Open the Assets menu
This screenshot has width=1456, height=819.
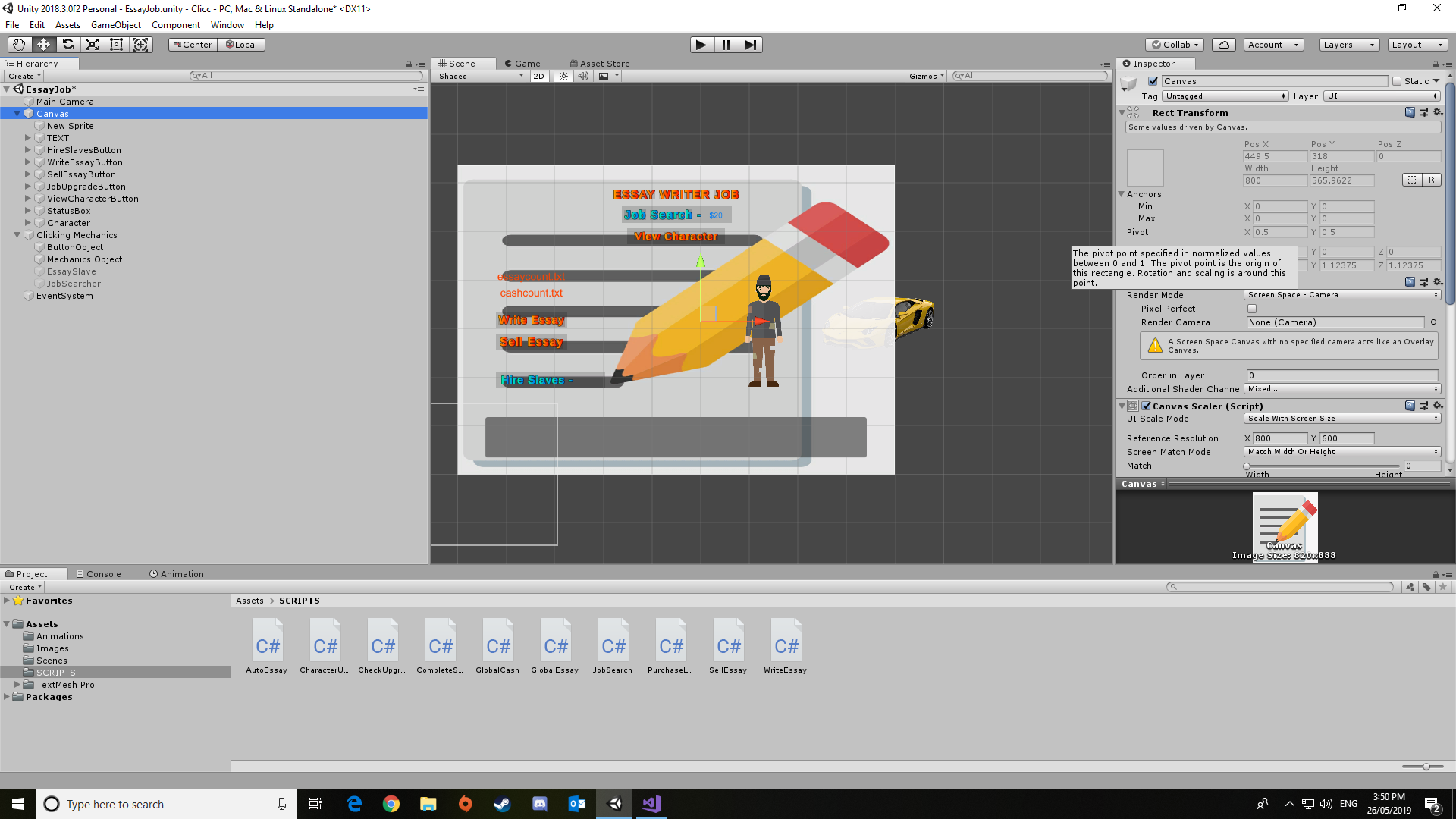pos(67,25)
